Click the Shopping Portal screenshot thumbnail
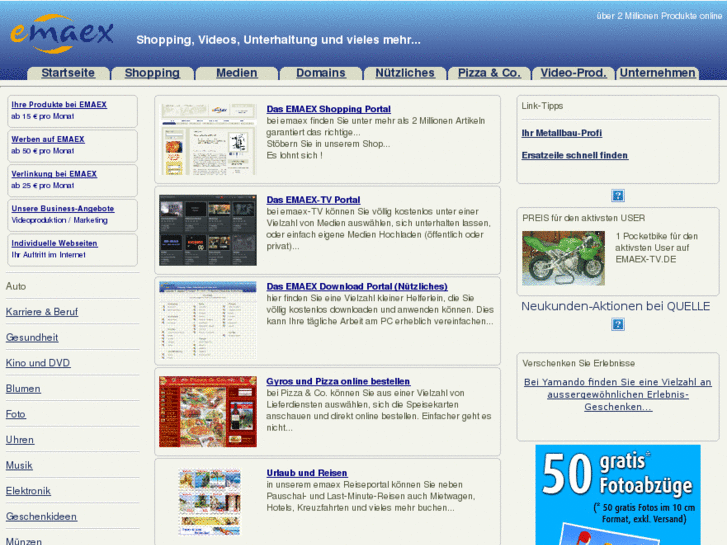The height and width of the screenshot is (545, 727). tap(208, 139)
